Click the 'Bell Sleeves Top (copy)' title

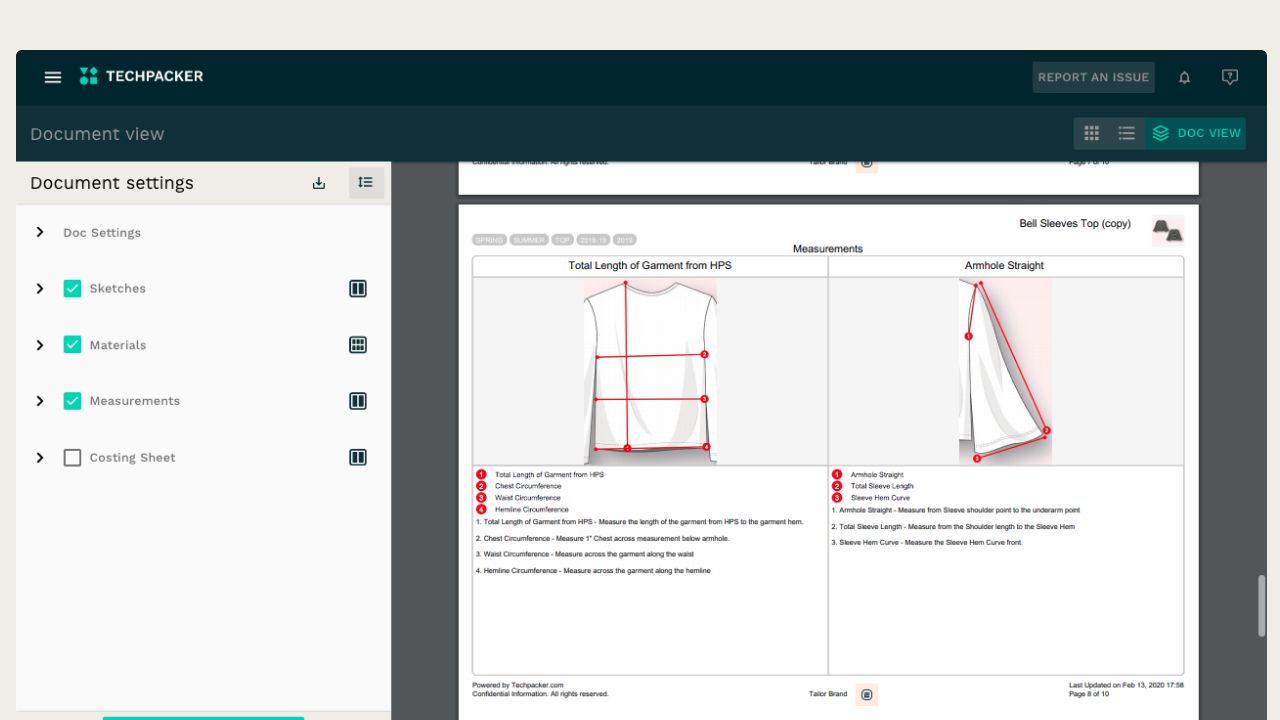pyautogui.click(x=1075, y=224)
